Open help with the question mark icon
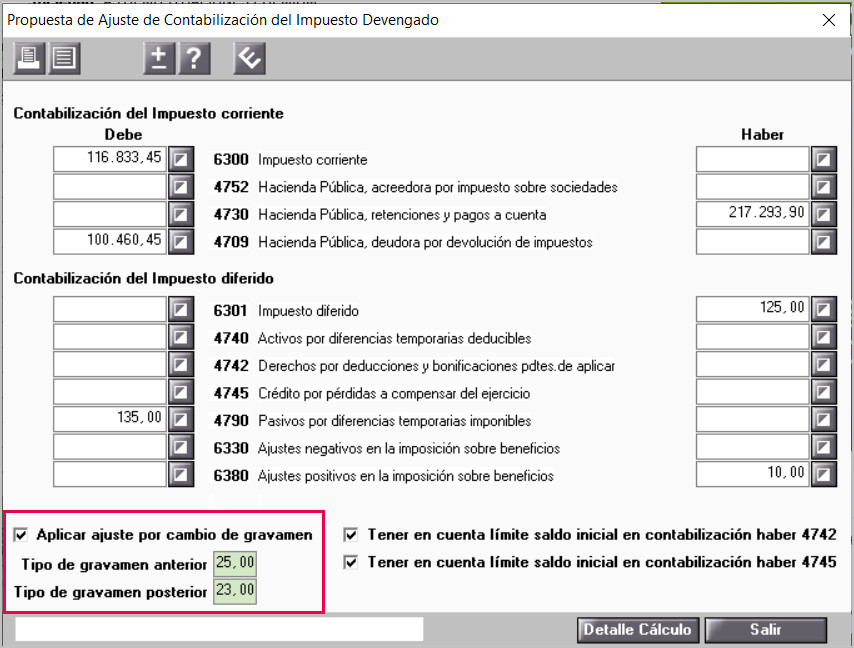Viewport: 854px width, 648px height. coord(194,58)
